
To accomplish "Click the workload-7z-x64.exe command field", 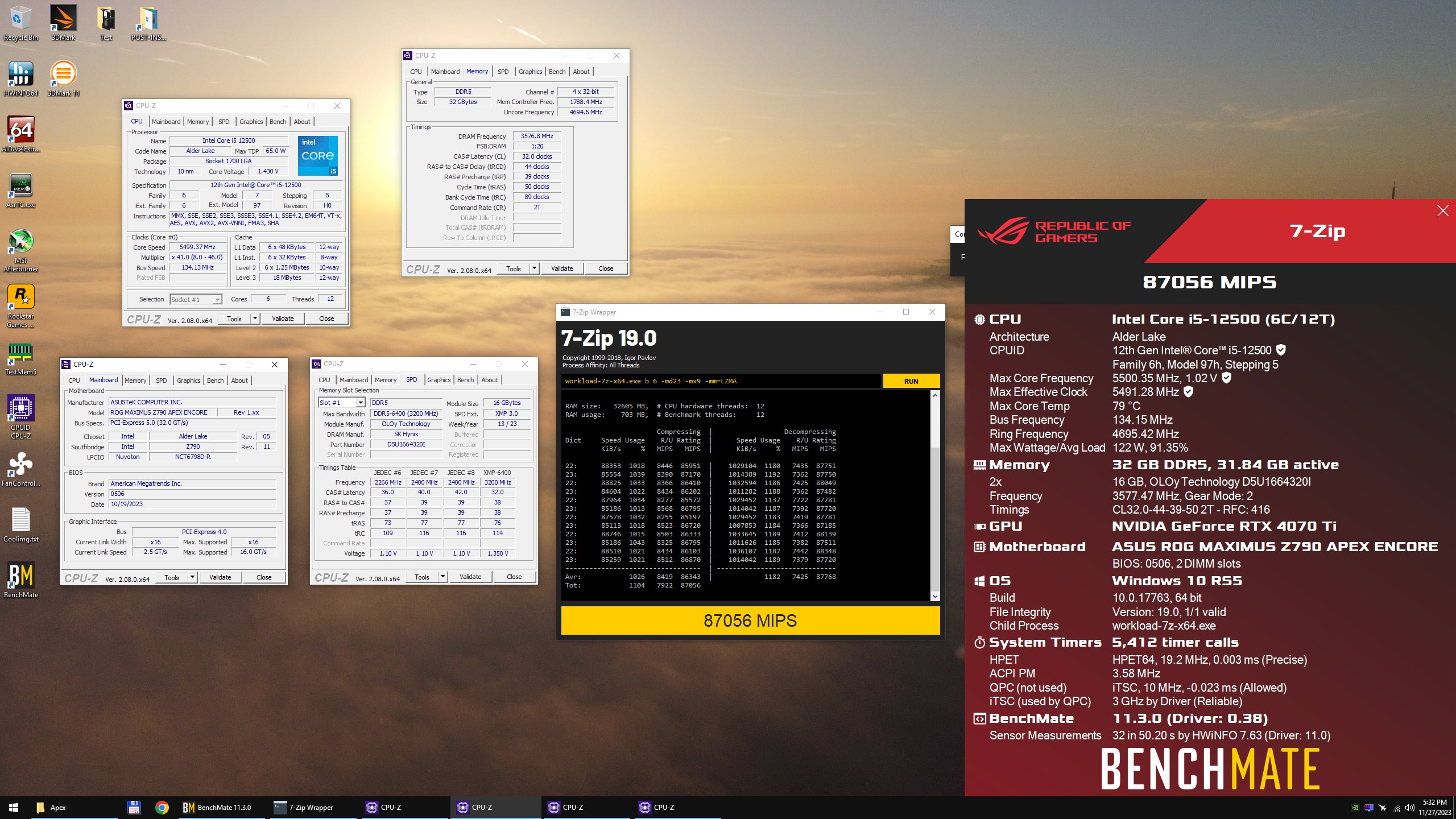I will 721,381.
